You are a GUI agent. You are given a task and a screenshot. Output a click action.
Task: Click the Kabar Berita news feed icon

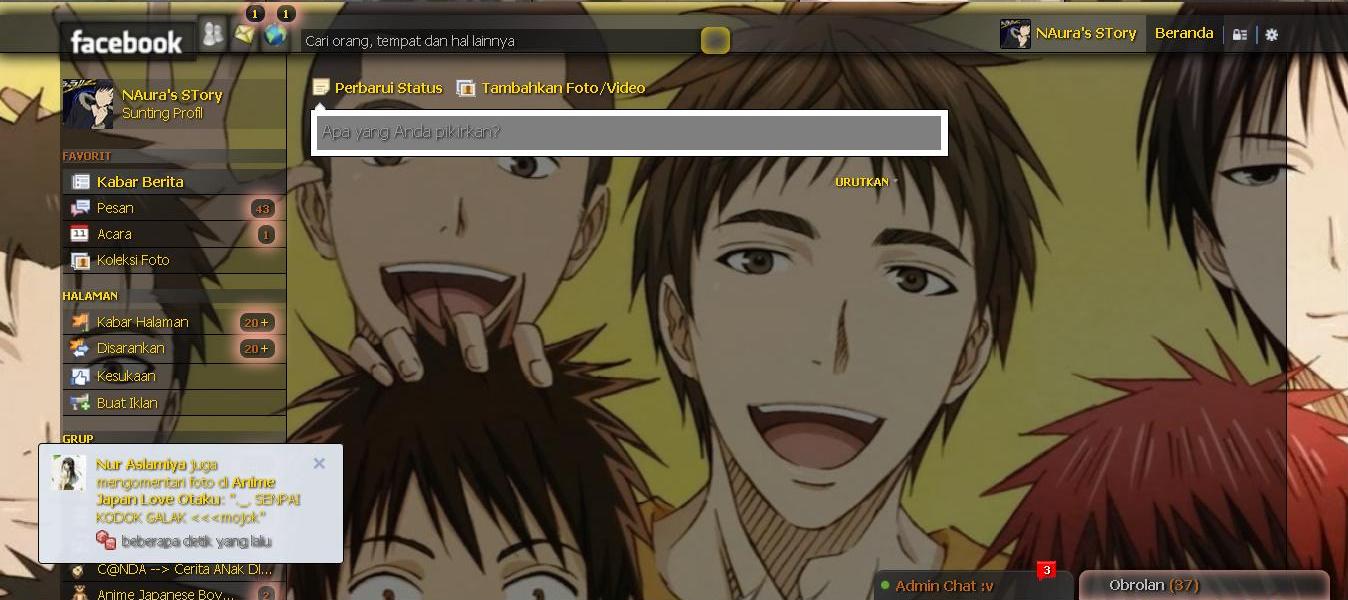[80, 182]
